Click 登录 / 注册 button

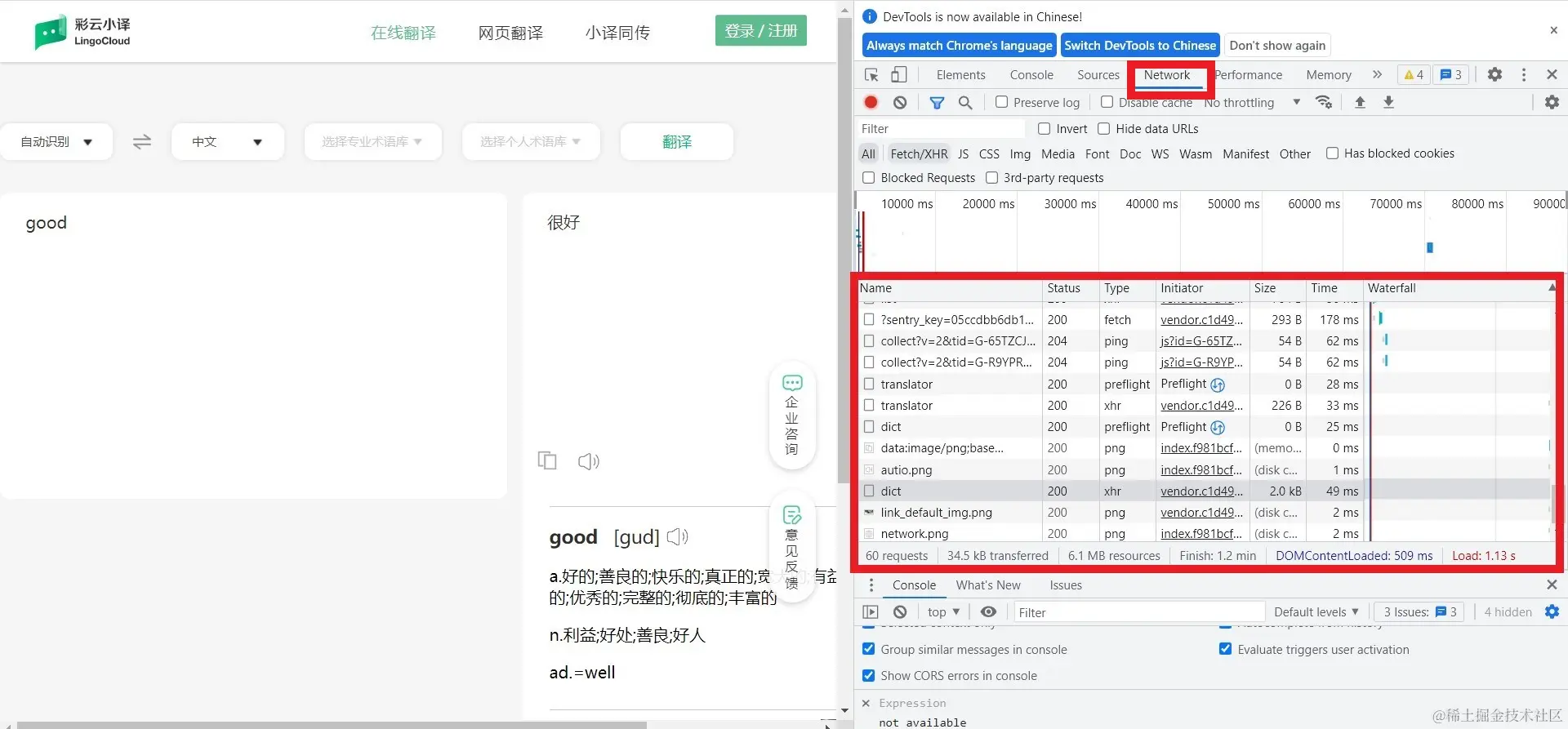click(x=760, y=31)
